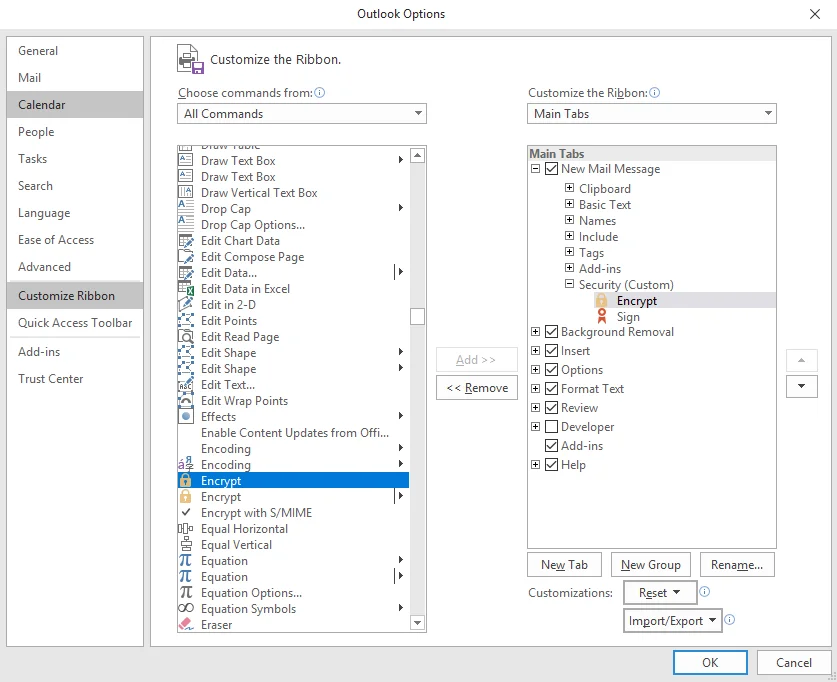Viewport: 837px width, 682px height.
Task: Click the Equal Vertical icon
Action: click(x=185, y=544)
